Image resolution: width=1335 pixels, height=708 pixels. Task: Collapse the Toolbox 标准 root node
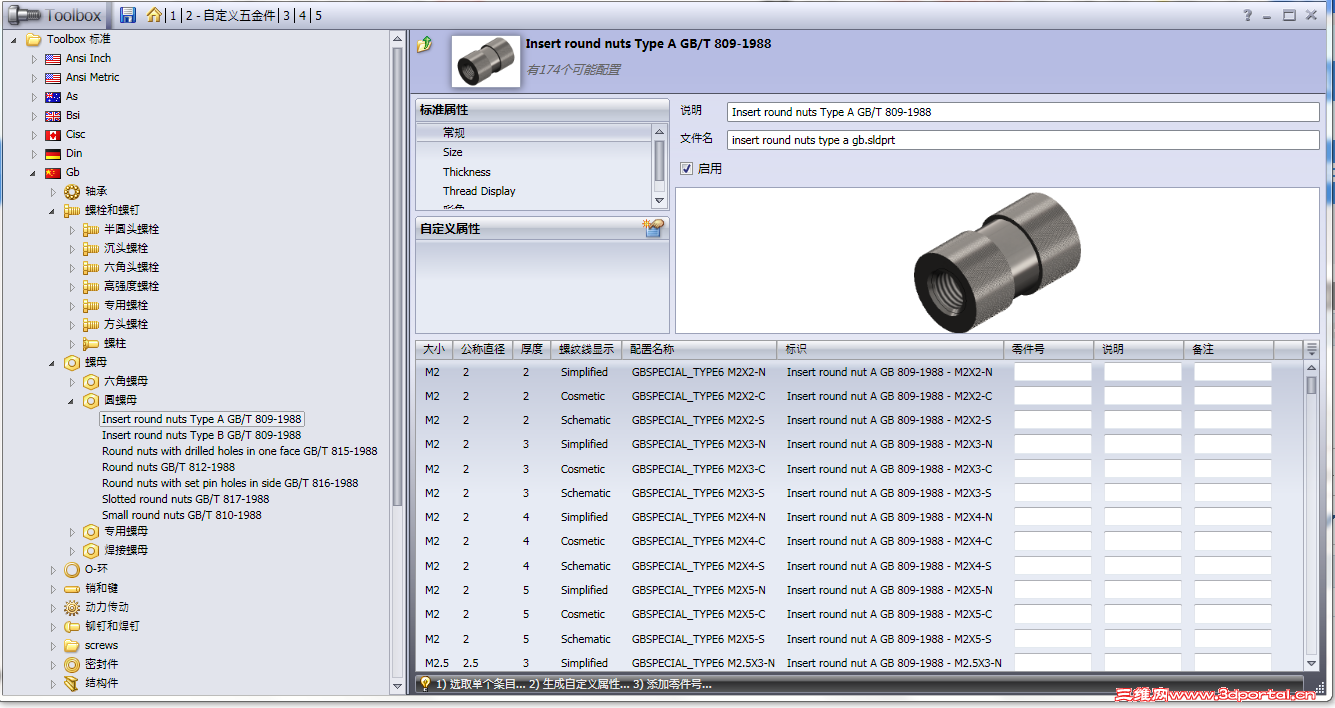(x=14, y=40)
